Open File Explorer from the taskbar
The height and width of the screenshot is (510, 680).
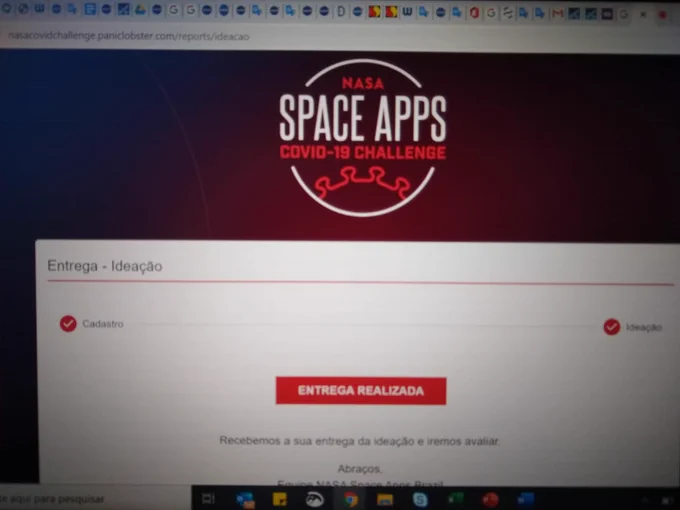pyautogui.click(x=385, y=500)
